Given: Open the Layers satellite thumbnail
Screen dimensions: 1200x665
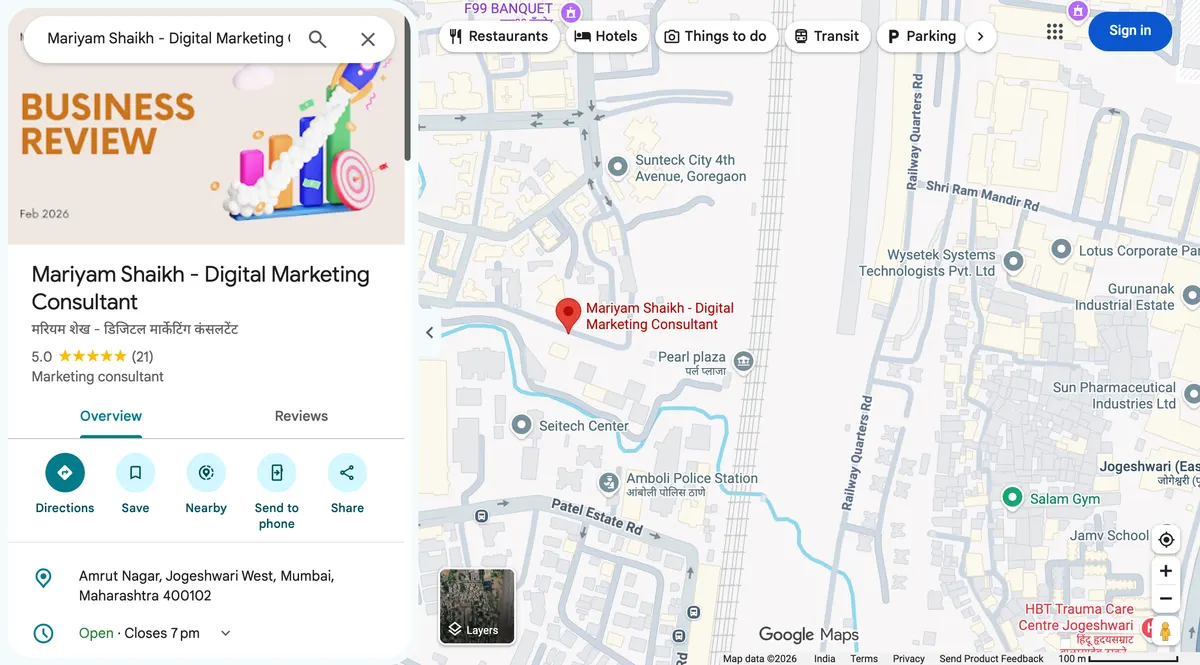Looking at the screenshot, I should [x=477, y=606].
